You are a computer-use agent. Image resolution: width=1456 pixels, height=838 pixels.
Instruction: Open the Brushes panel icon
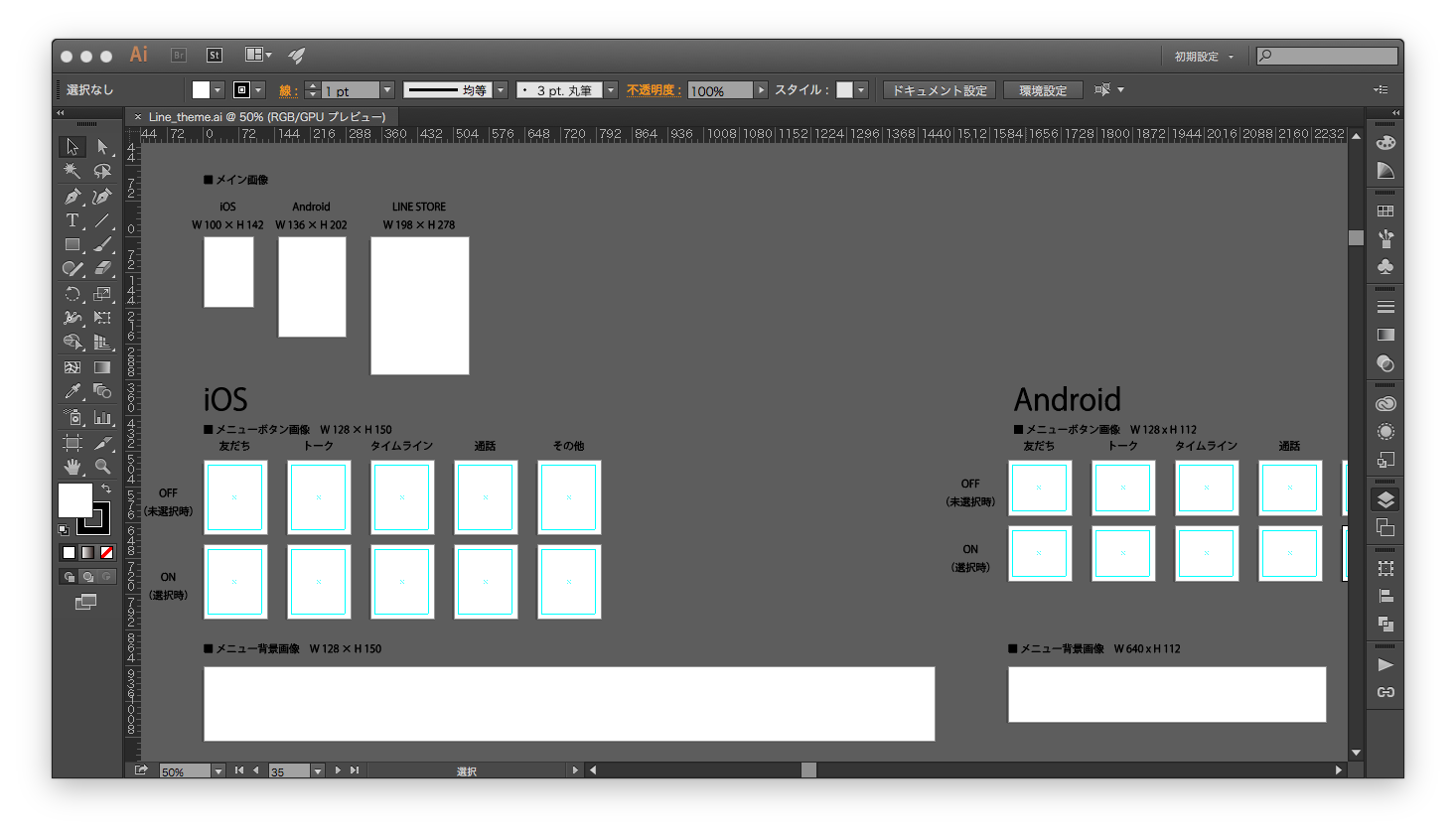click(1385, 239)
